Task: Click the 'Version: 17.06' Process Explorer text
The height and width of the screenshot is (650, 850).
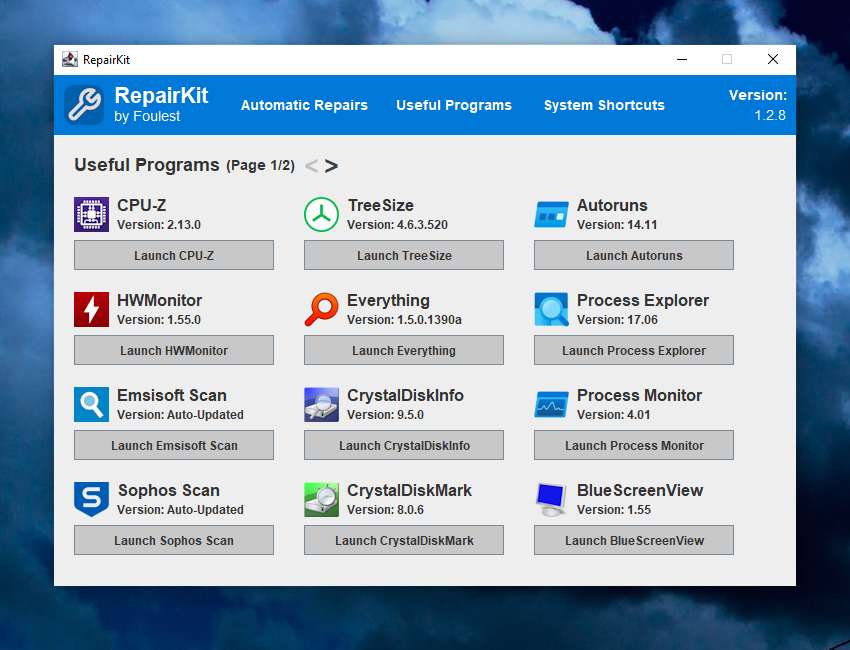Action: [617, 320]
